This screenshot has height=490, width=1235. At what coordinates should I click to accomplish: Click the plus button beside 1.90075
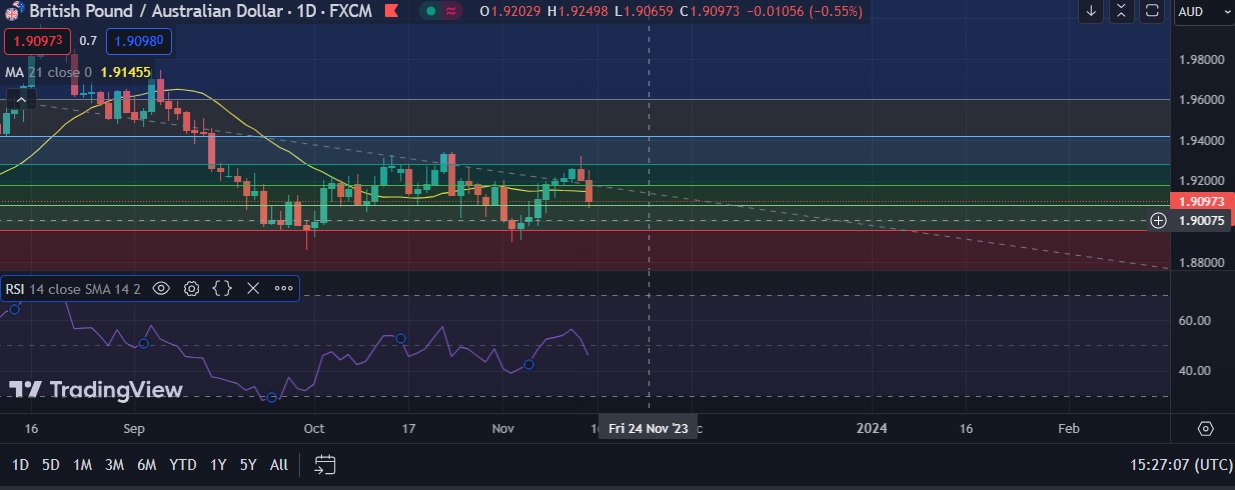pyautogui.click(x=1158, y=220)
